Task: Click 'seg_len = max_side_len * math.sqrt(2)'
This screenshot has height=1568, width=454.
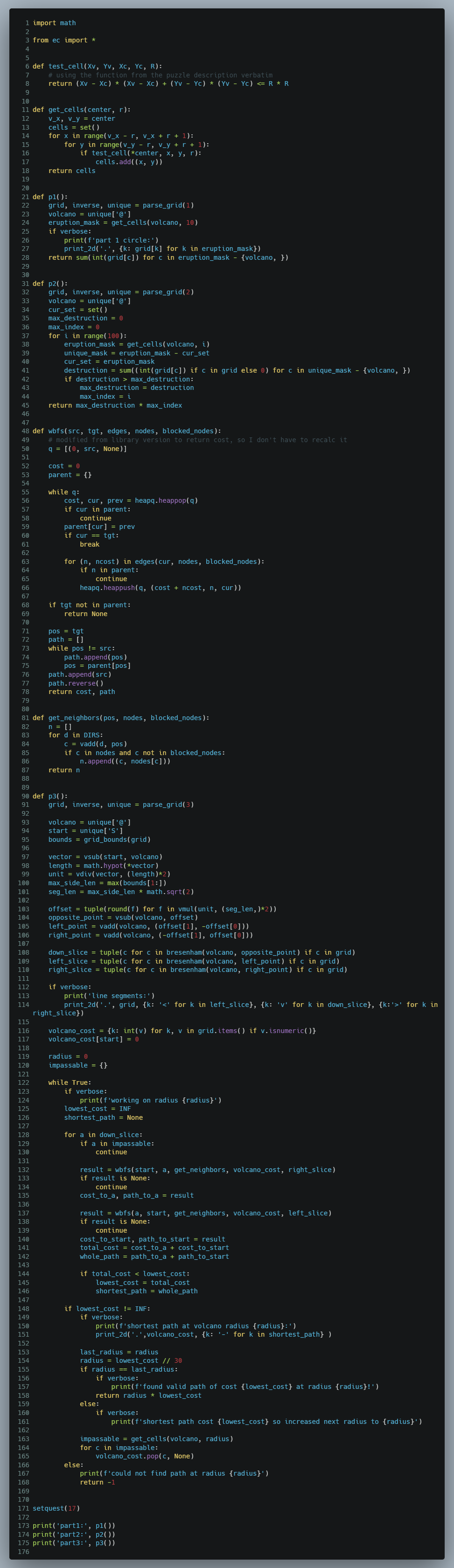Action: coord(121,892)
